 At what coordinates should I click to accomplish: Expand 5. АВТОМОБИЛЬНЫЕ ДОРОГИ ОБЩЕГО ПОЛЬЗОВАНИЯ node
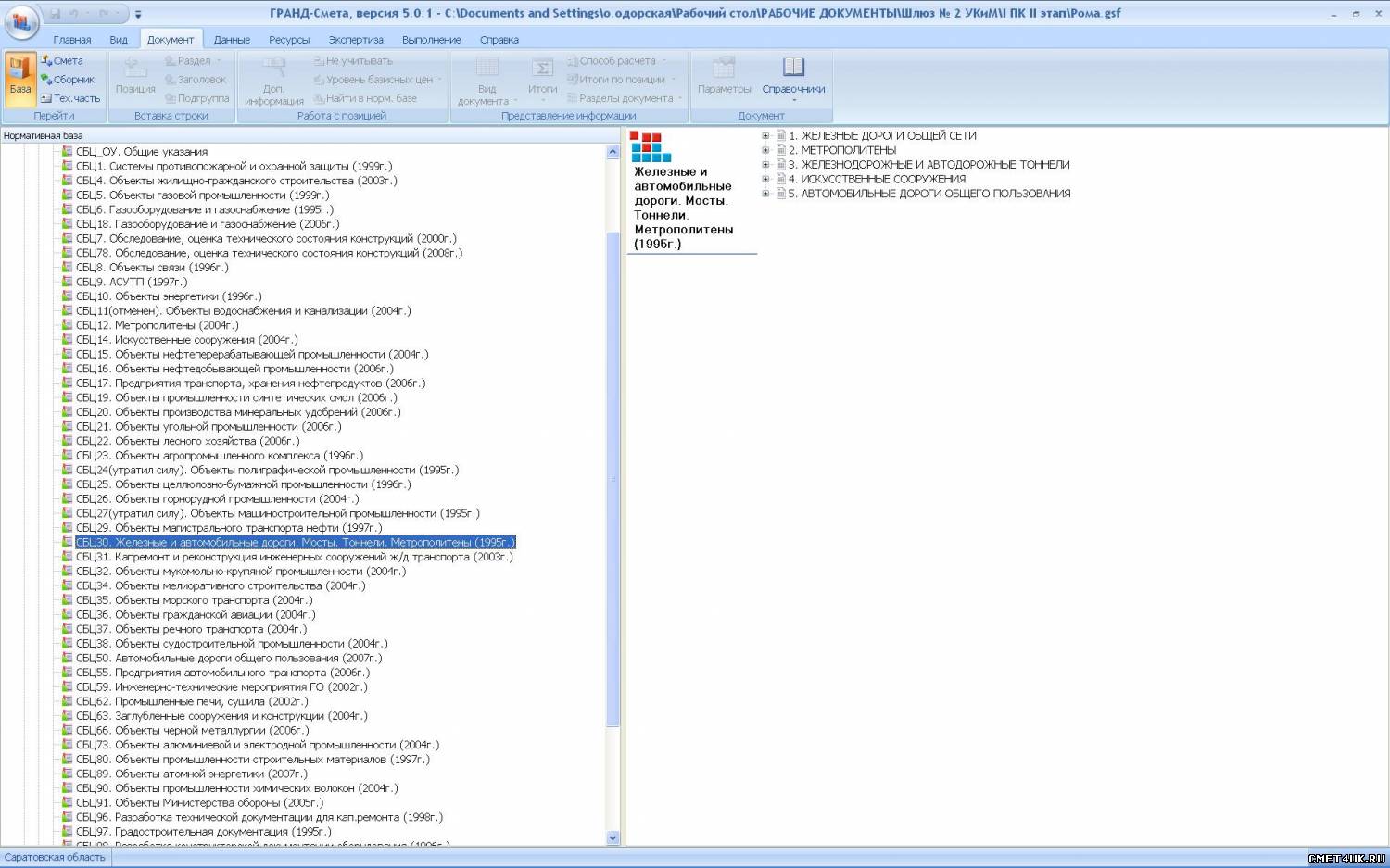[x=765, y=194]
